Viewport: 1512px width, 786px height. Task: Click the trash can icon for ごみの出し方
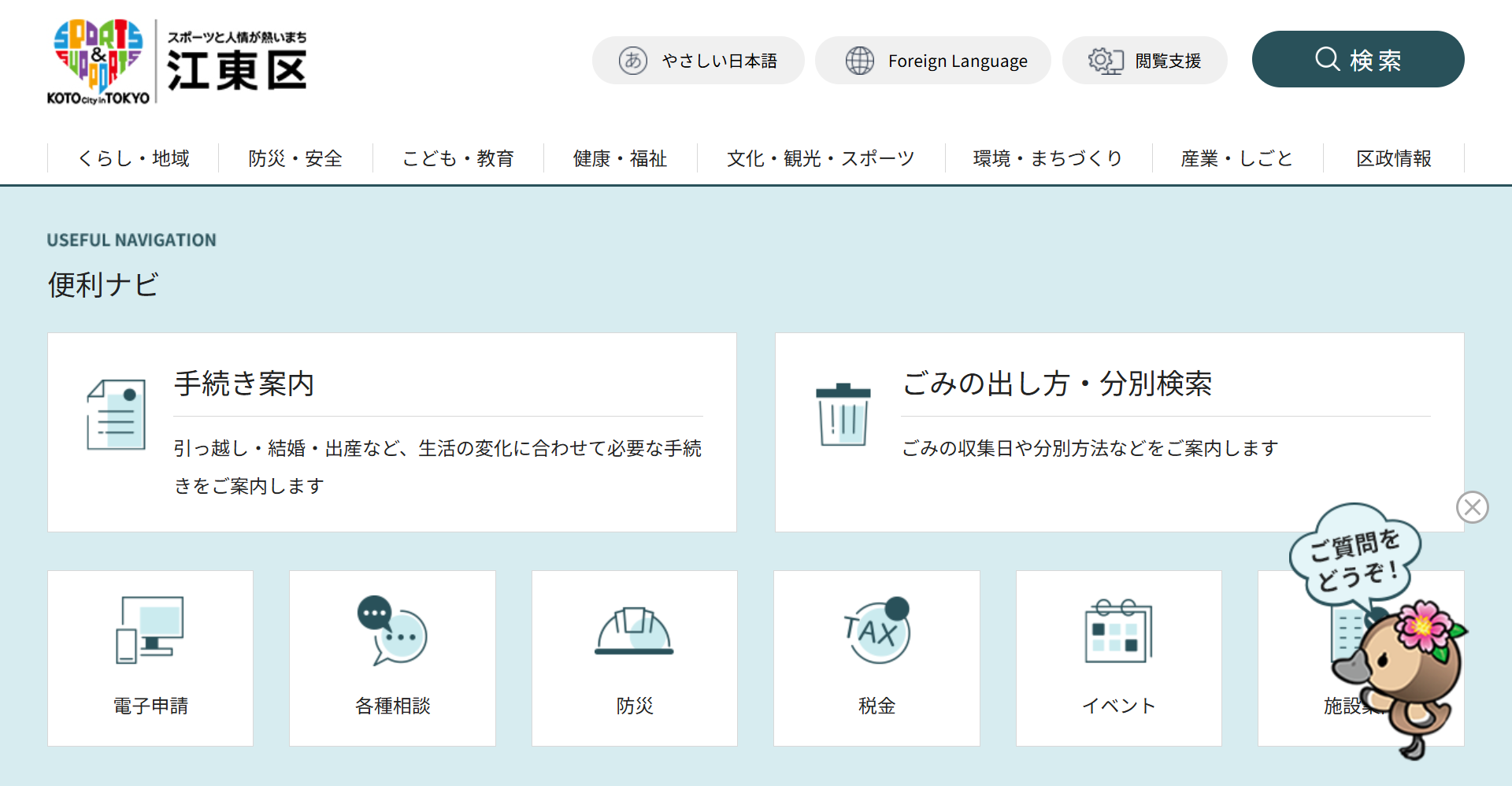[843, 415]
